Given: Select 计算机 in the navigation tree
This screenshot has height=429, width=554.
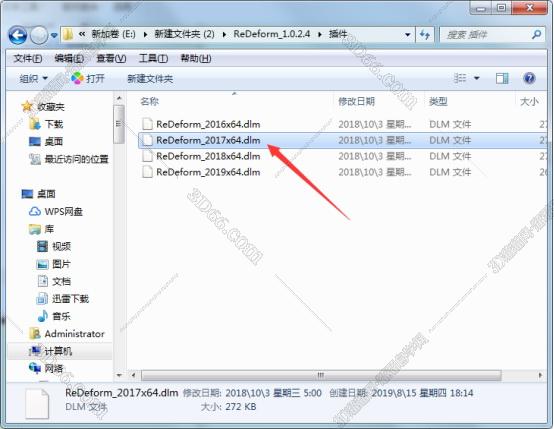Looking at the screenshot, I should click(x=58, y=351).
